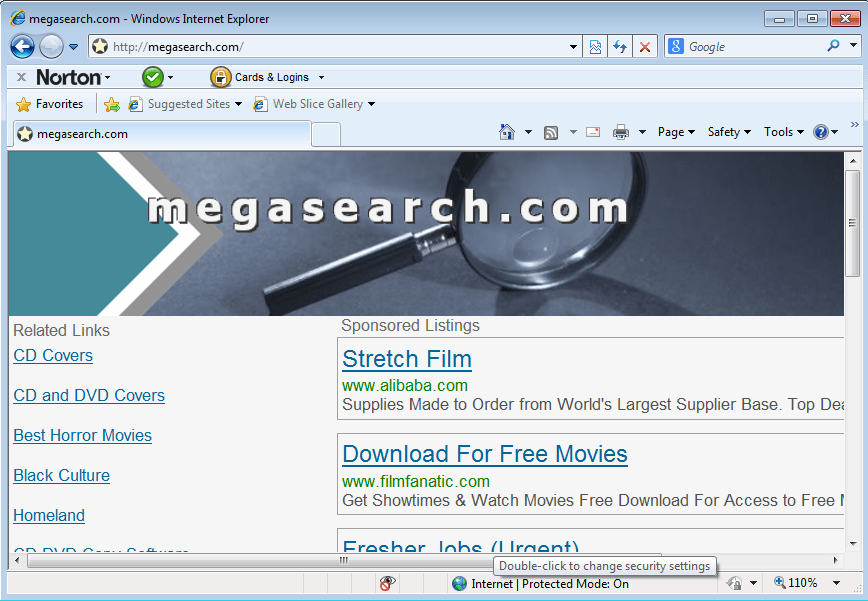Screen dimensions: 868x601
Task: Click the 110% zoom level button
Action: [796, 583]
